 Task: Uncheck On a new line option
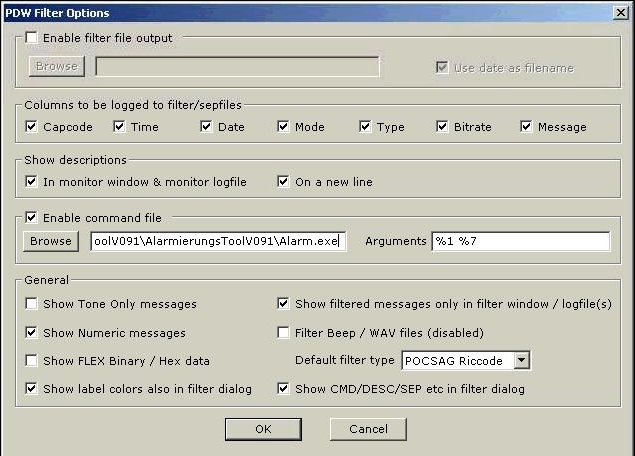283,182
